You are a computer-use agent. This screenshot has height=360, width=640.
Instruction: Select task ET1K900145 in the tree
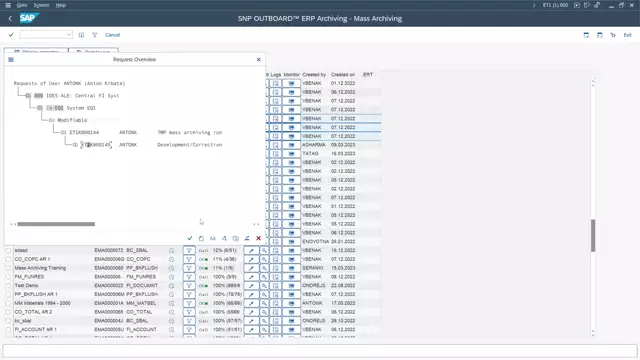[x=96, y=145]
